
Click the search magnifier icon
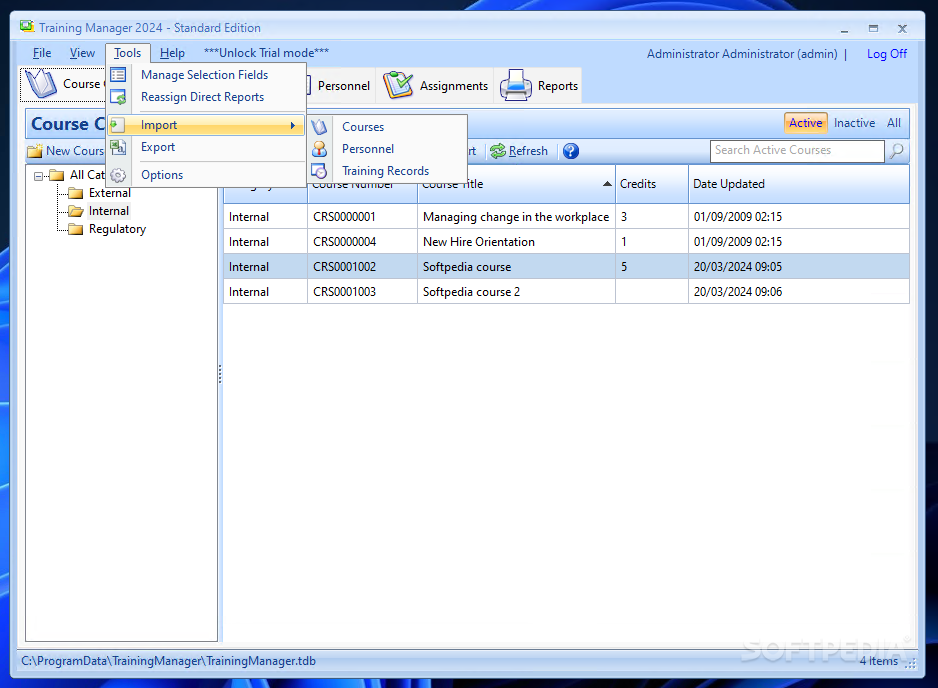coord(896,151)
